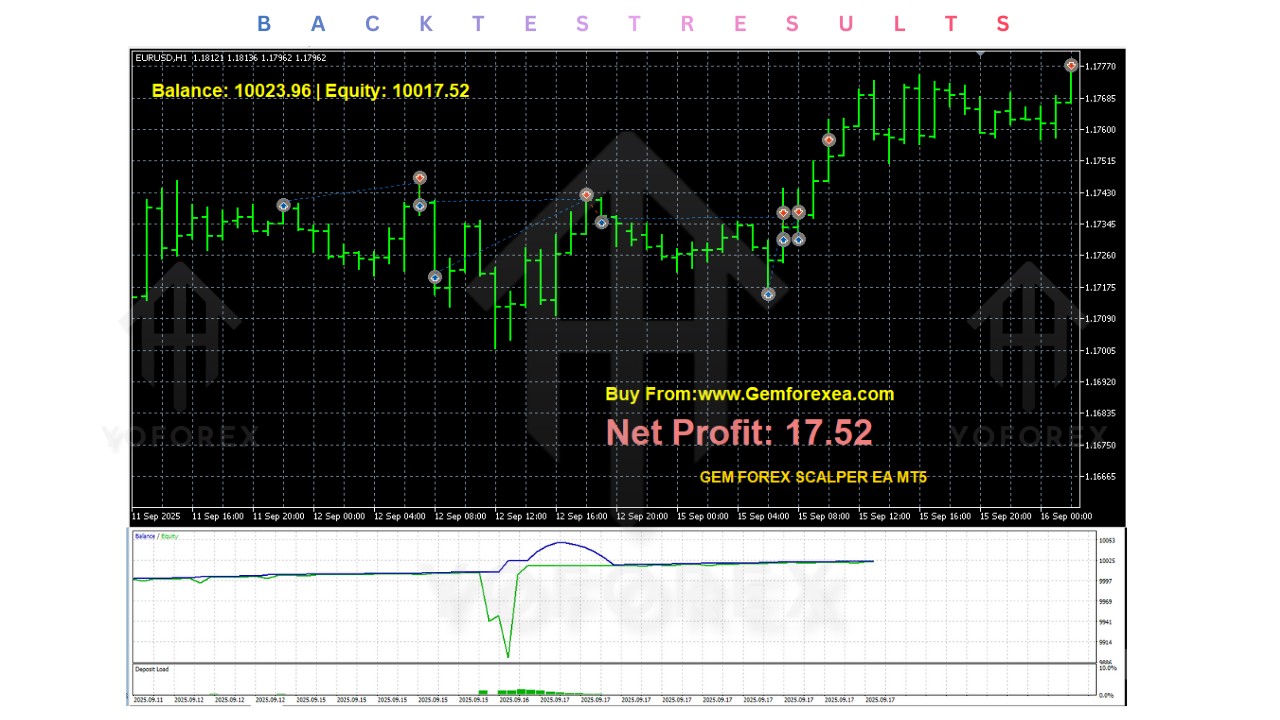Toggle the Balance line via the legend
The height and width of the screenshot is (720, 1280).
click(x=143, y=536)
